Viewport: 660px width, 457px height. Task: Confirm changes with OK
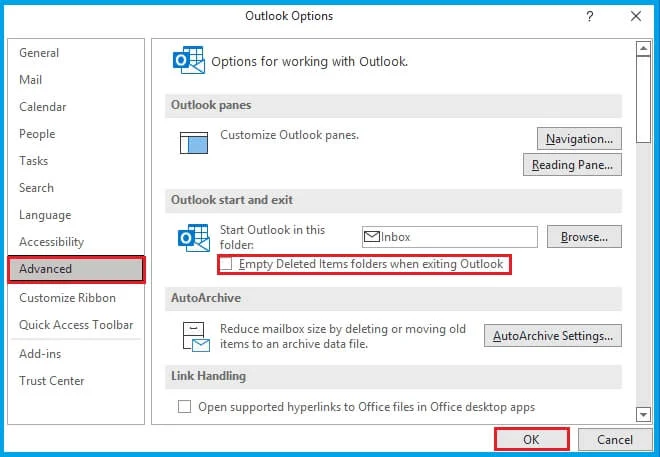[x=532, y=440]
